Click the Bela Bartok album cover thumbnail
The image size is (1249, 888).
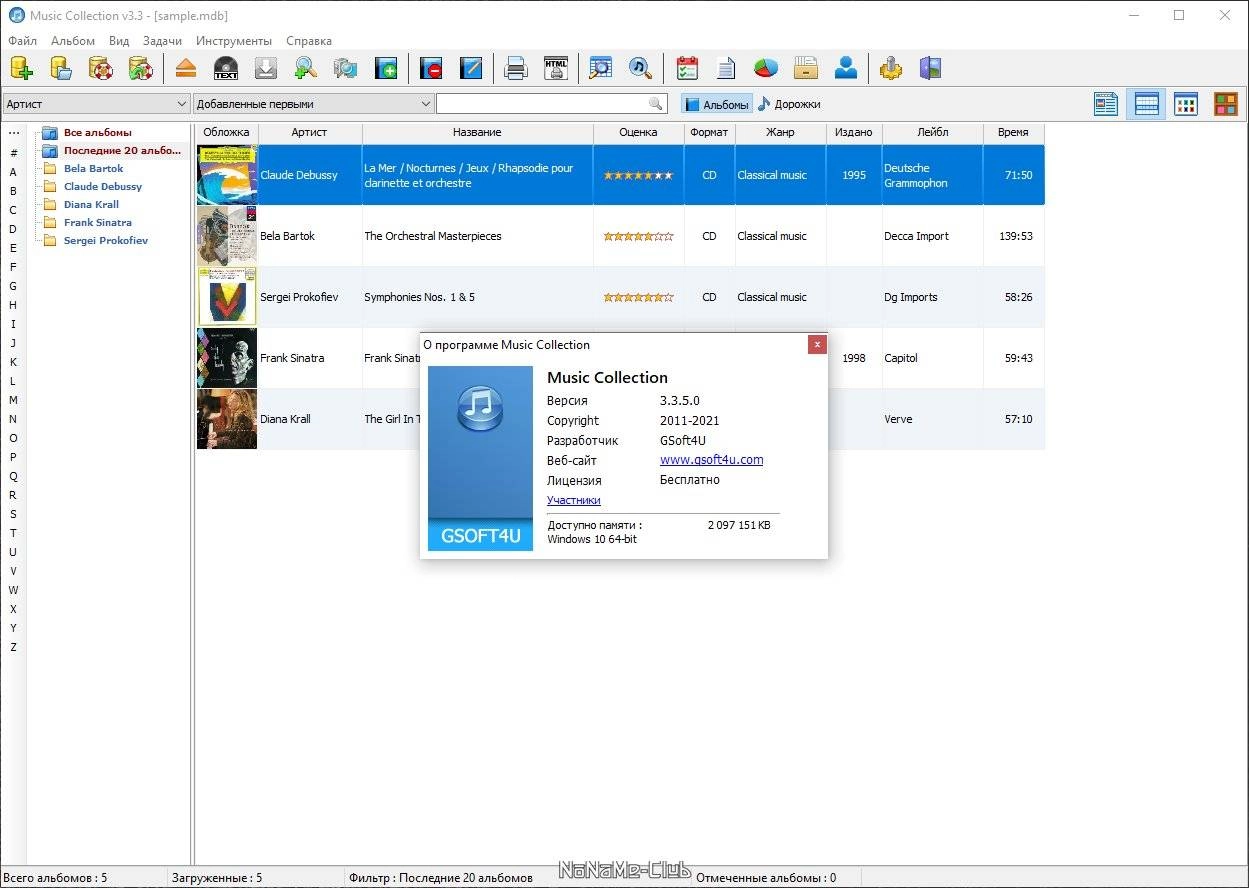pos(227,236)
